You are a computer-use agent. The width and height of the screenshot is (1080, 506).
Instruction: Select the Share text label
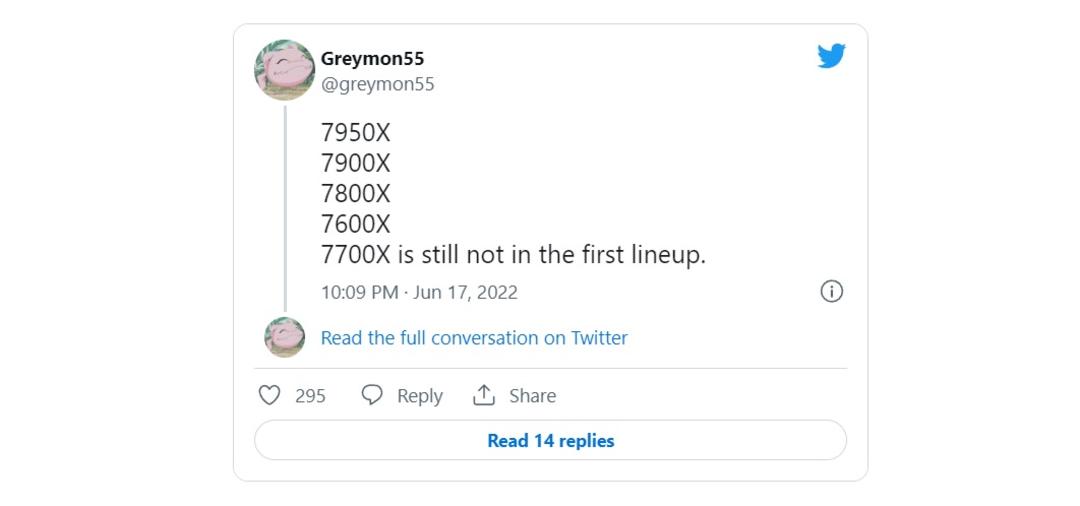(532, 396)
